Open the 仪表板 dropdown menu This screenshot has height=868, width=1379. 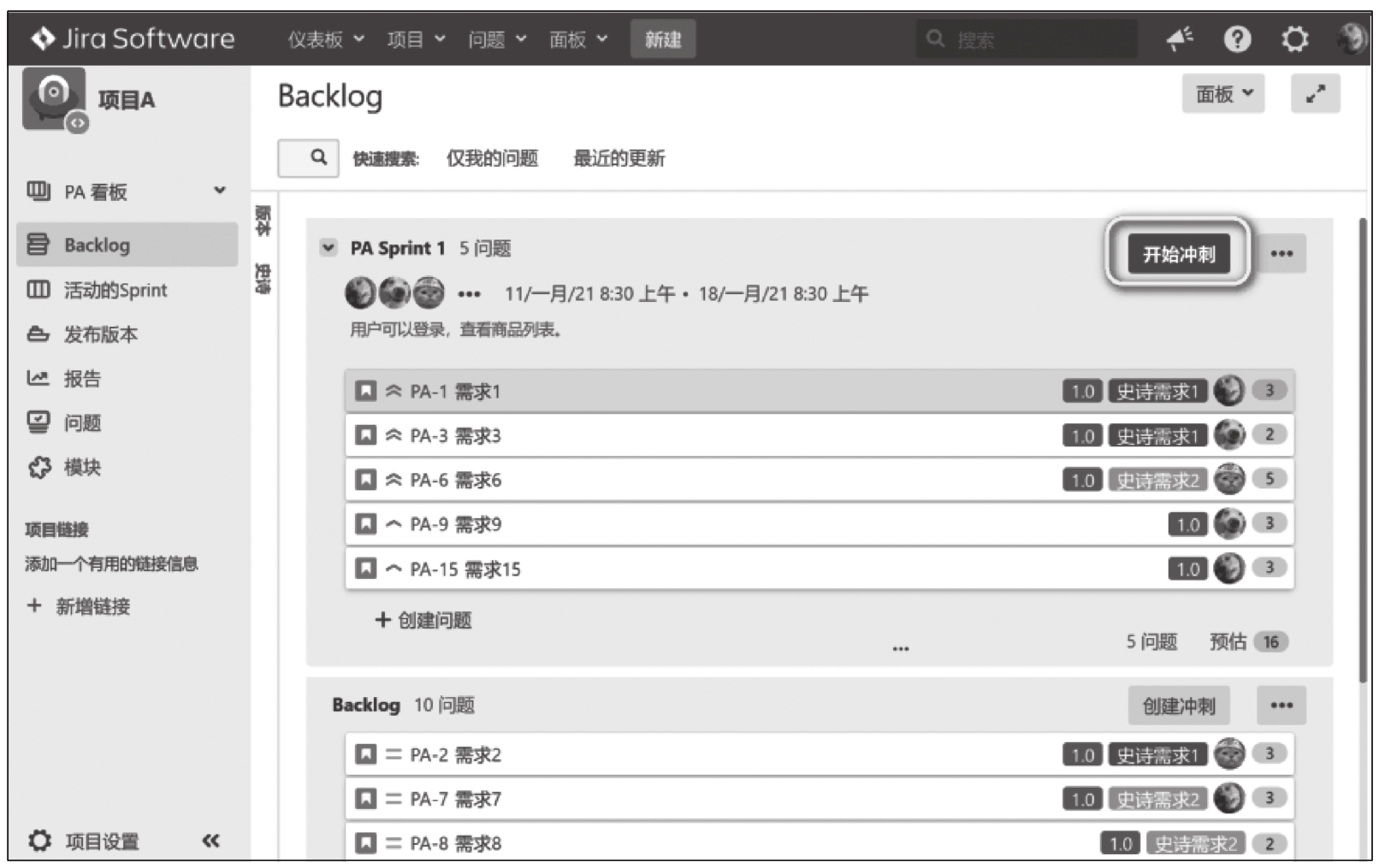point(325,39)
